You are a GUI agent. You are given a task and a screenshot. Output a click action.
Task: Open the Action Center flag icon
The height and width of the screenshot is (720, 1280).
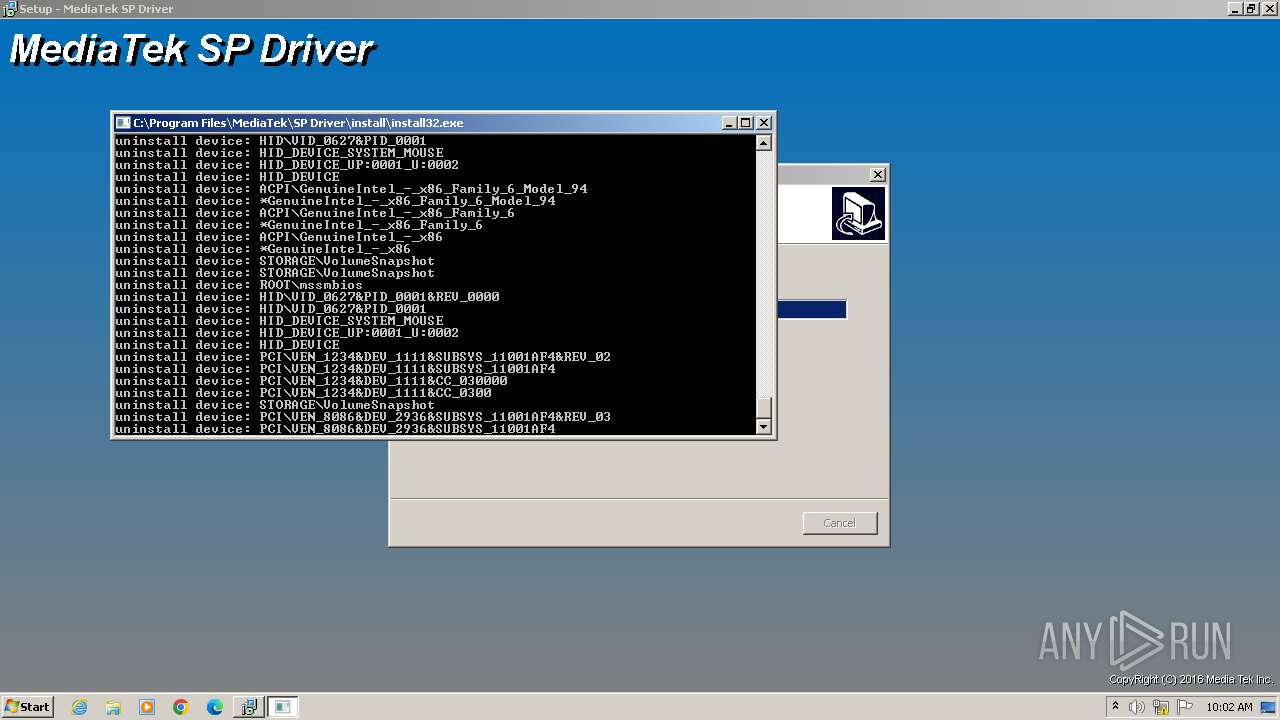1185,707
